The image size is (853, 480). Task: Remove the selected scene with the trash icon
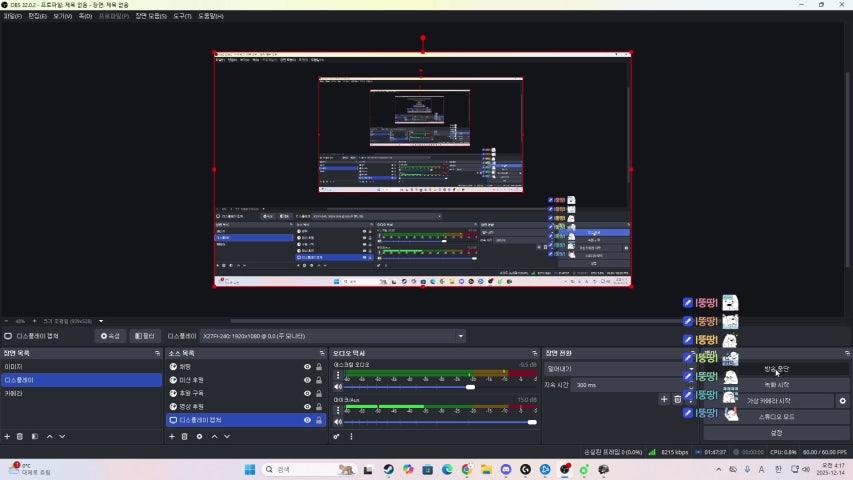pos(21,436)
